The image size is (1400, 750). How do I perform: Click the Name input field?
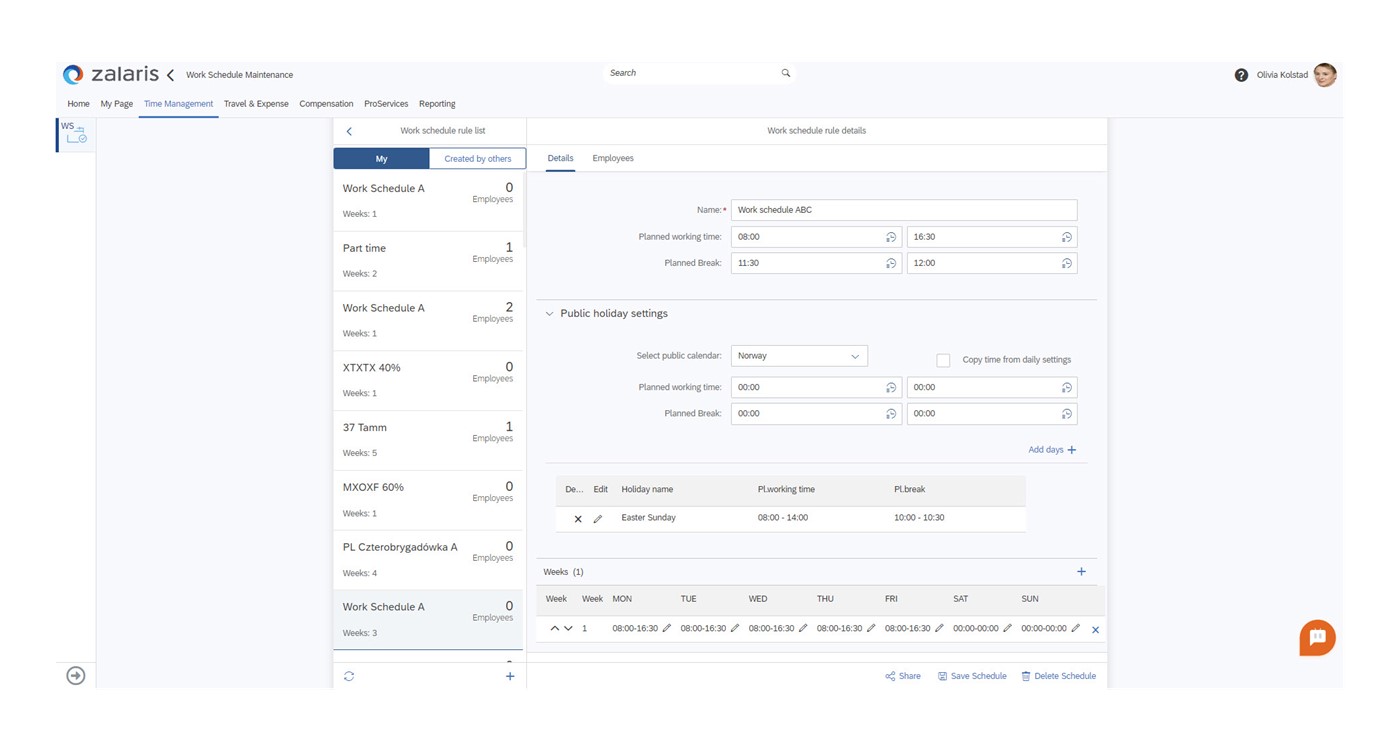click(x=903, y=210)
